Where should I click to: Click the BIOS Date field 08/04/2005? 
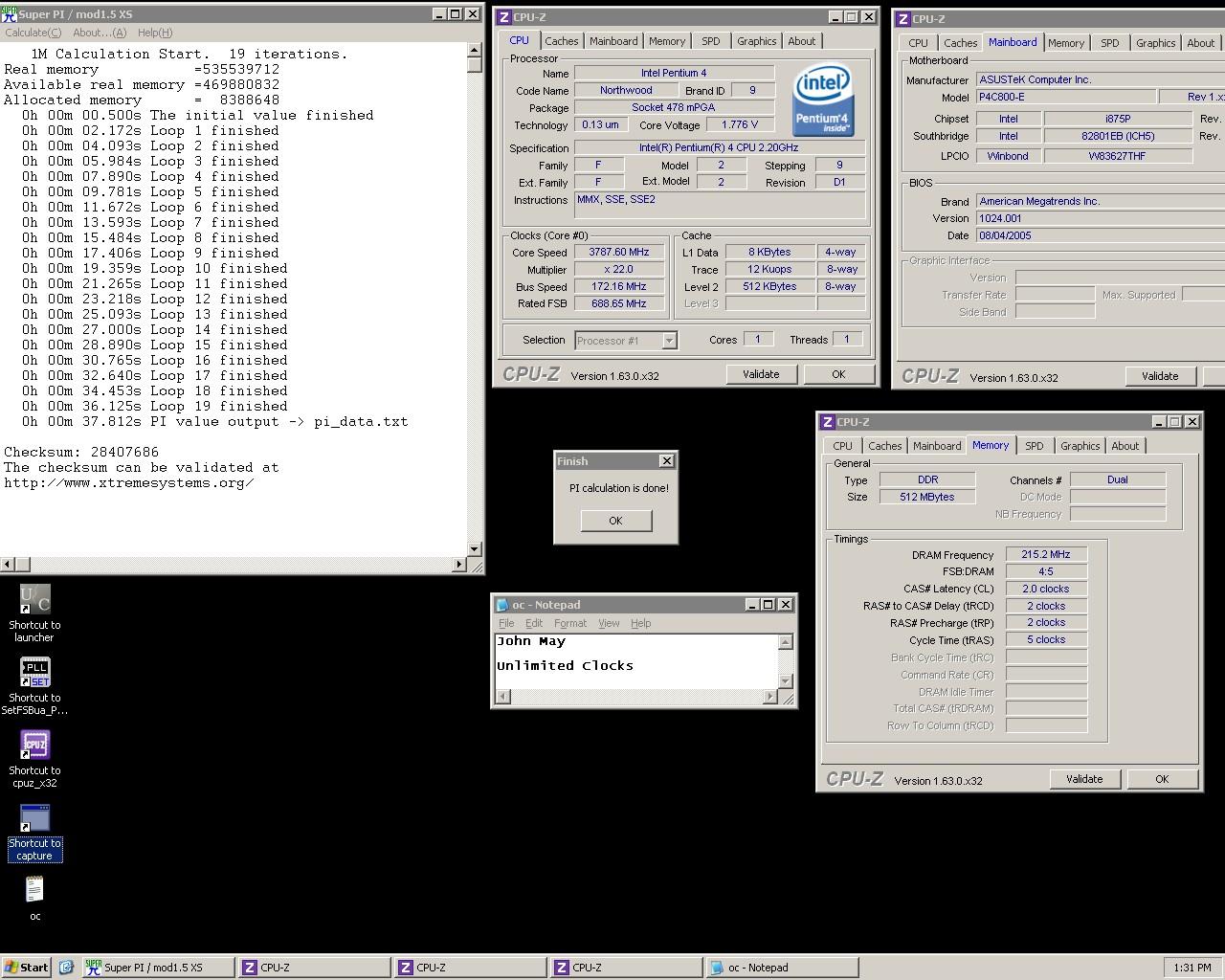tap(1101, 235)
